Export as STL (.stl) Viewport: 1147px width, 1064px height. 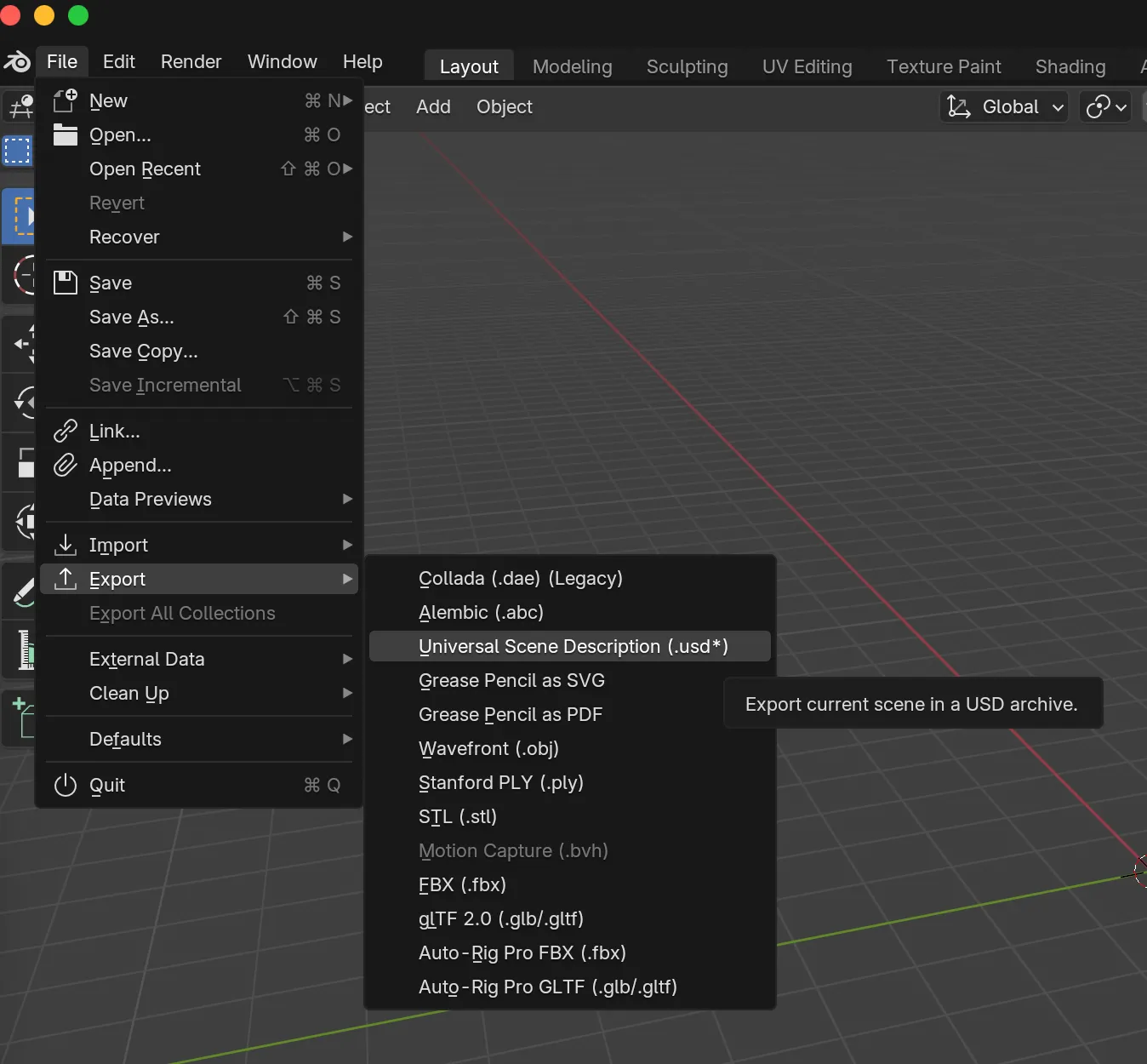click(570, 816)
